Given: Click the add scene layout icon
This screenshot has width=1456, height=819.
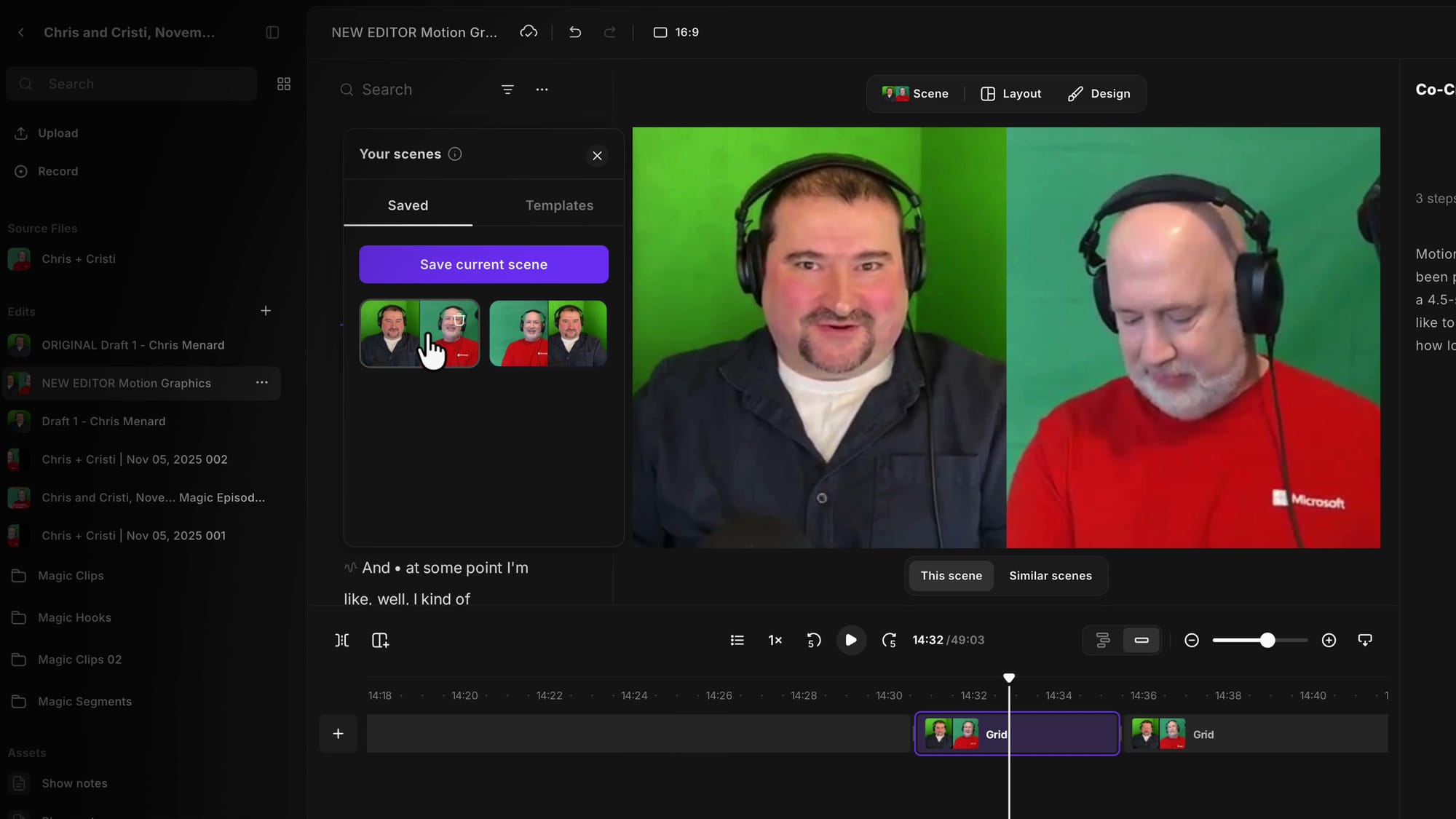Looking at the screenshot, I should [x=380, y=640].
